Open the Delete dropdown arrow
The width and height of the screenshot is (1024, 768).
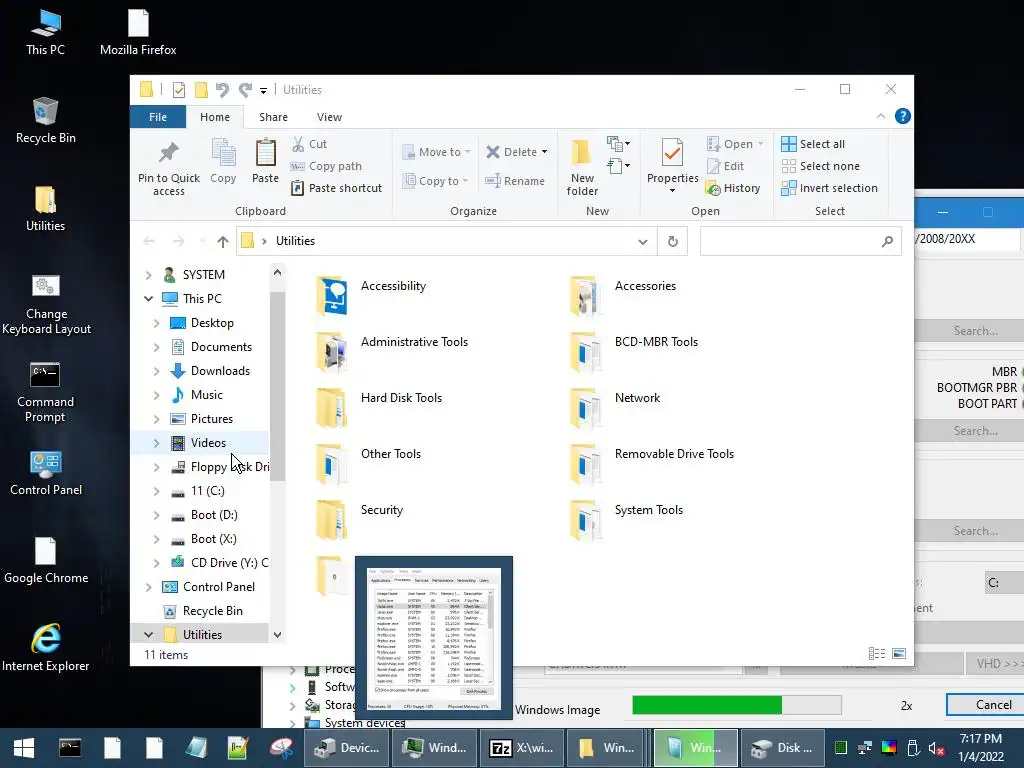point(544,152)
